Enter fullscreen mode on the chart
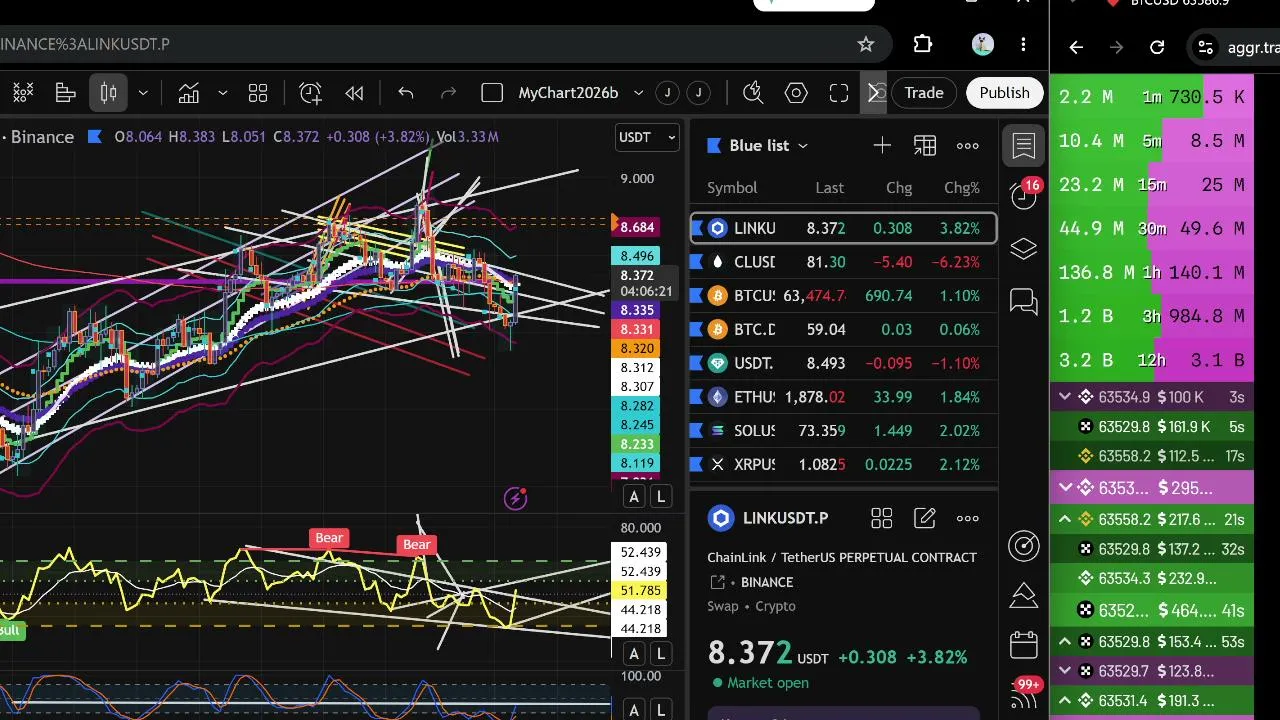Viewport: 1280px width, 720px height. click(839, 93)
